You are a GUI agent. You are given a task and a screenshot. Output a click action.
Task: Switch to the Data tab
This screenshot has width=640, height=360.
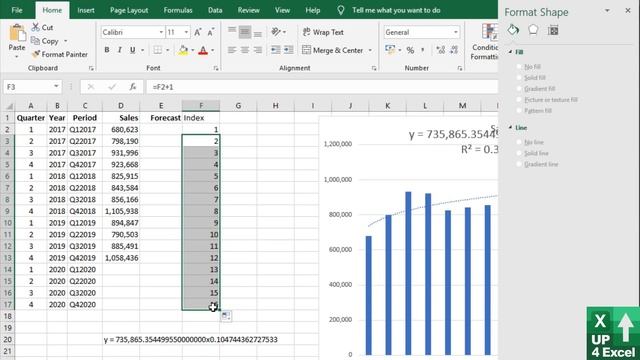(215, 10)
